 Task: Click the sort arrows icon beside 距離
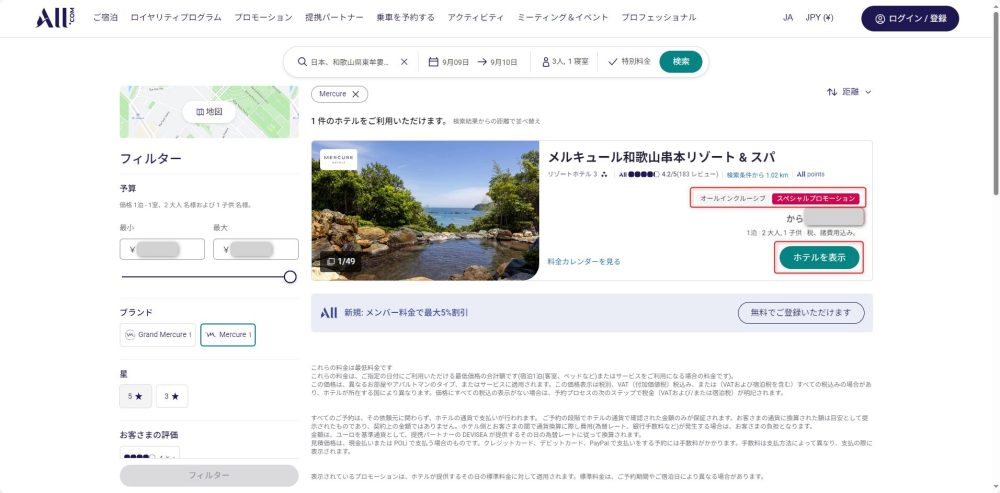pyautogui.click(x=832, y=92)
